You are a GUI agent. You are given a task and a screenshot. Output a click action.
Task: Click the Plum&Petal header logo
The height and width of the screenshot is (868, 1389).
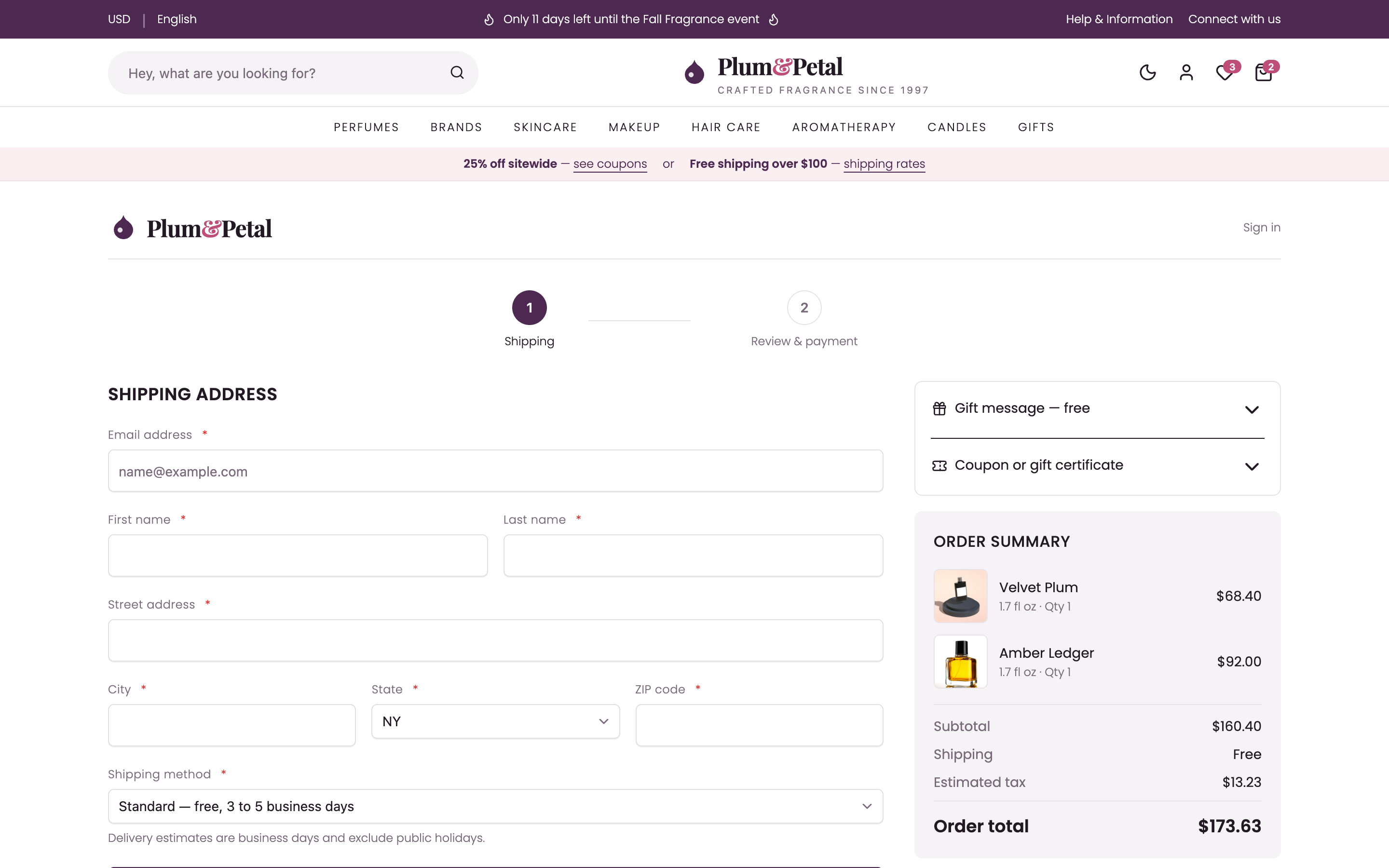click(x=806, y=74)
